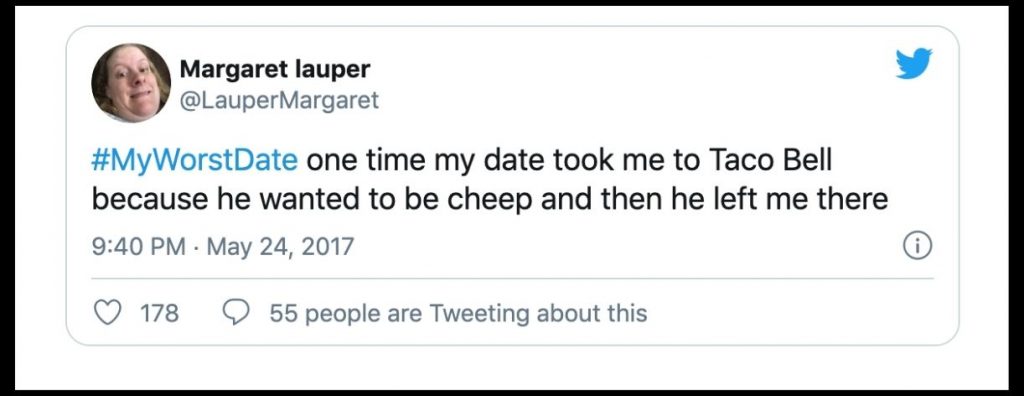Click empty space right of 'Tweeting about this'

click(x=784, y=314)
